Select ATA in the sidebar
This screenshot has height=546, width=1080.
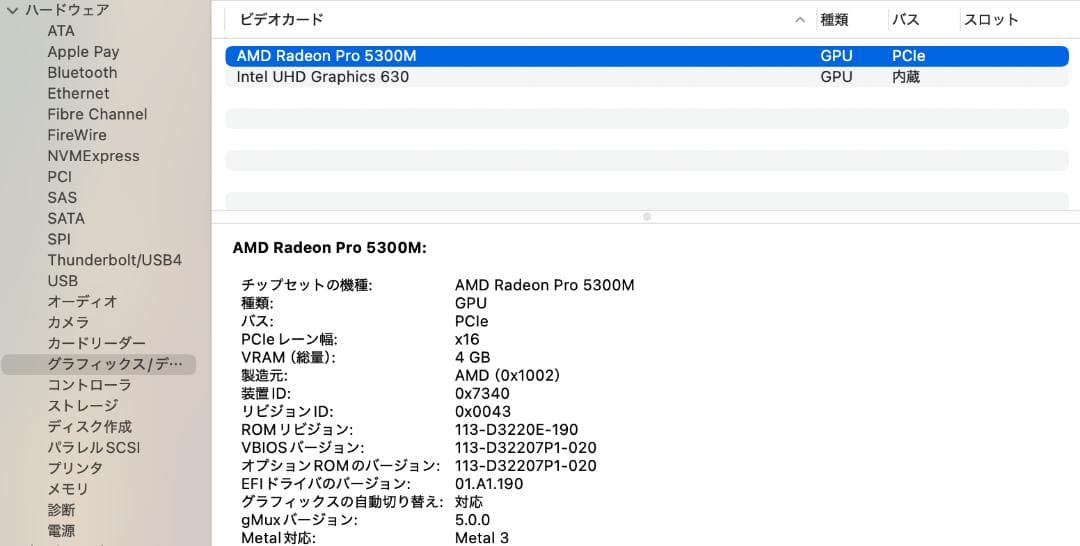pos(61,31)
